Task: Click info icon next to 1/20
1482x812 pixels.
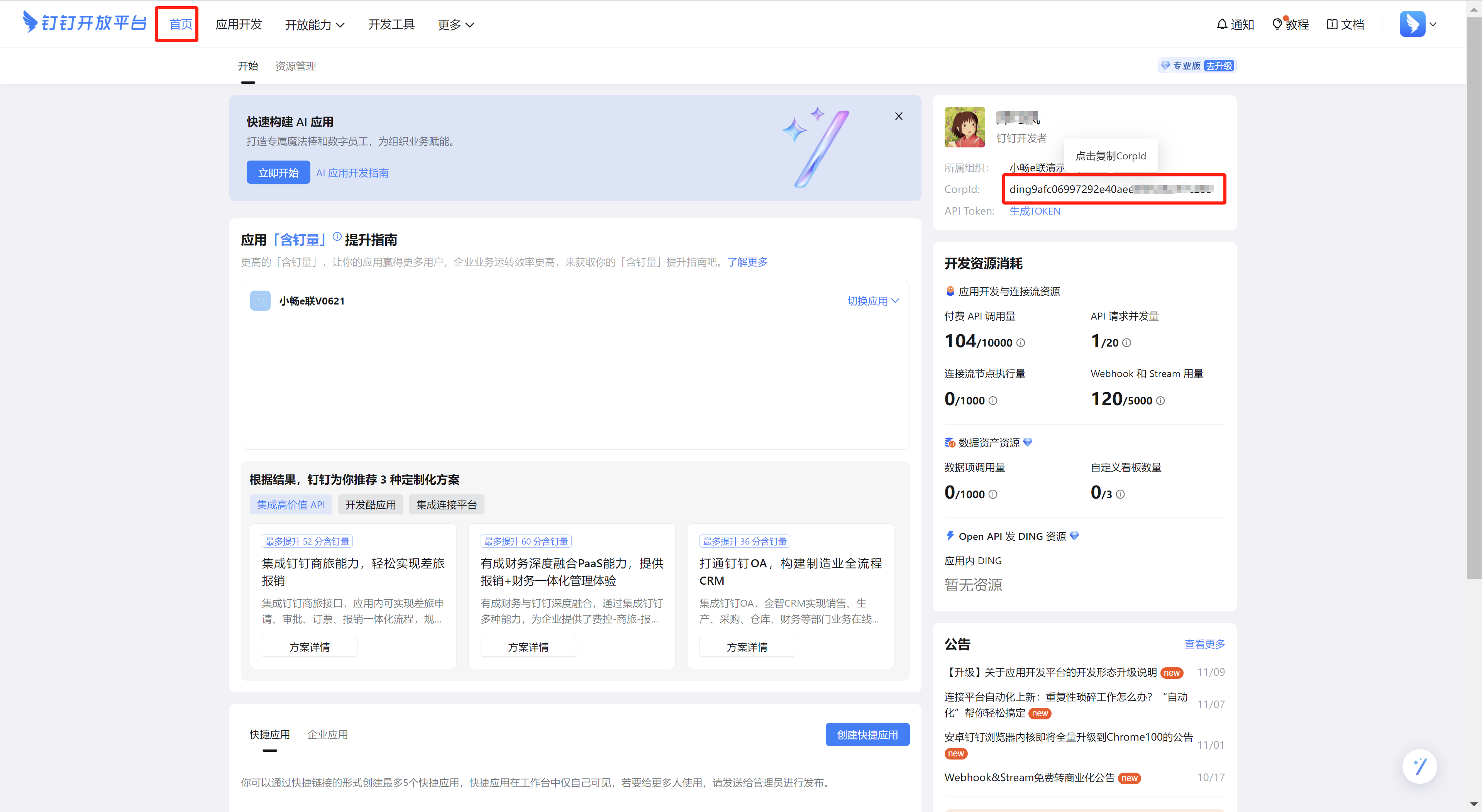Action: pos(1126,343)
